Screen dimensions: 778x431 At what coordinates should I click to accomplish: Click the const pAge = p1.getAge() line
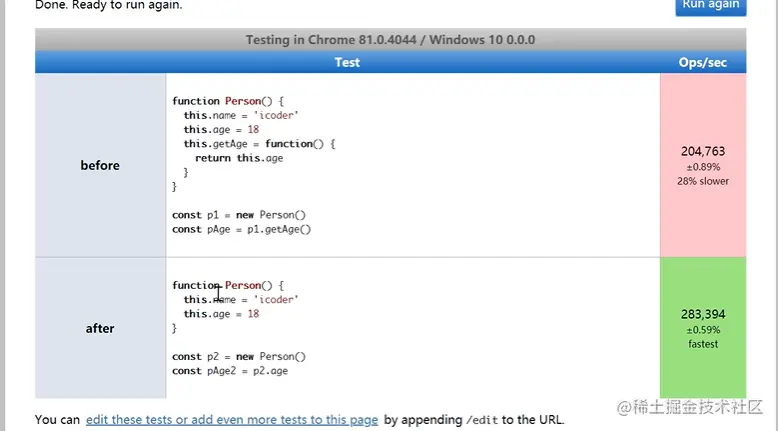tap(241, 229)
